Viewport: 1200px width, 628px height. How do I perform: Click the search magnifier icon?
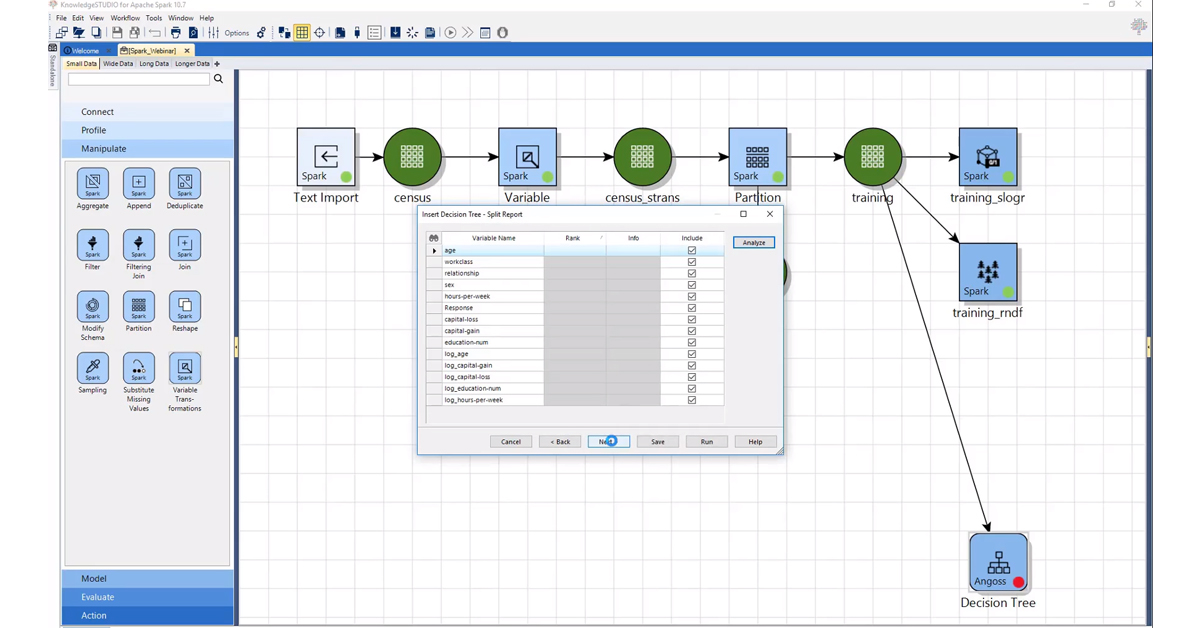point(218,79)
